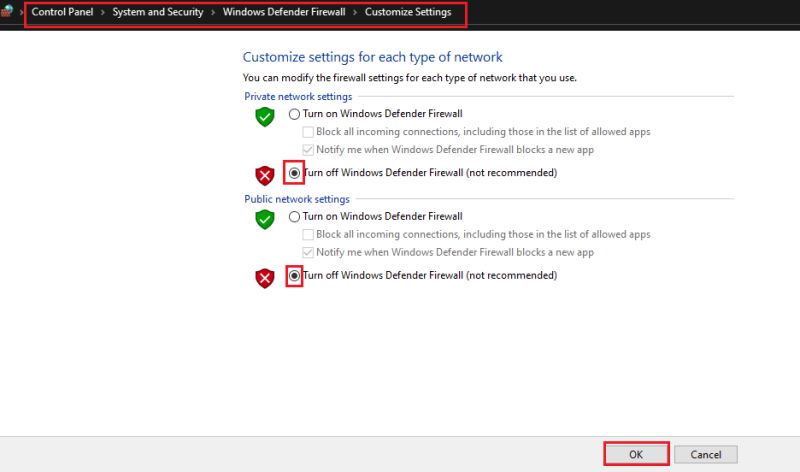
Task: Check Block all incoming connections under Public
Action: click(308, 235)
